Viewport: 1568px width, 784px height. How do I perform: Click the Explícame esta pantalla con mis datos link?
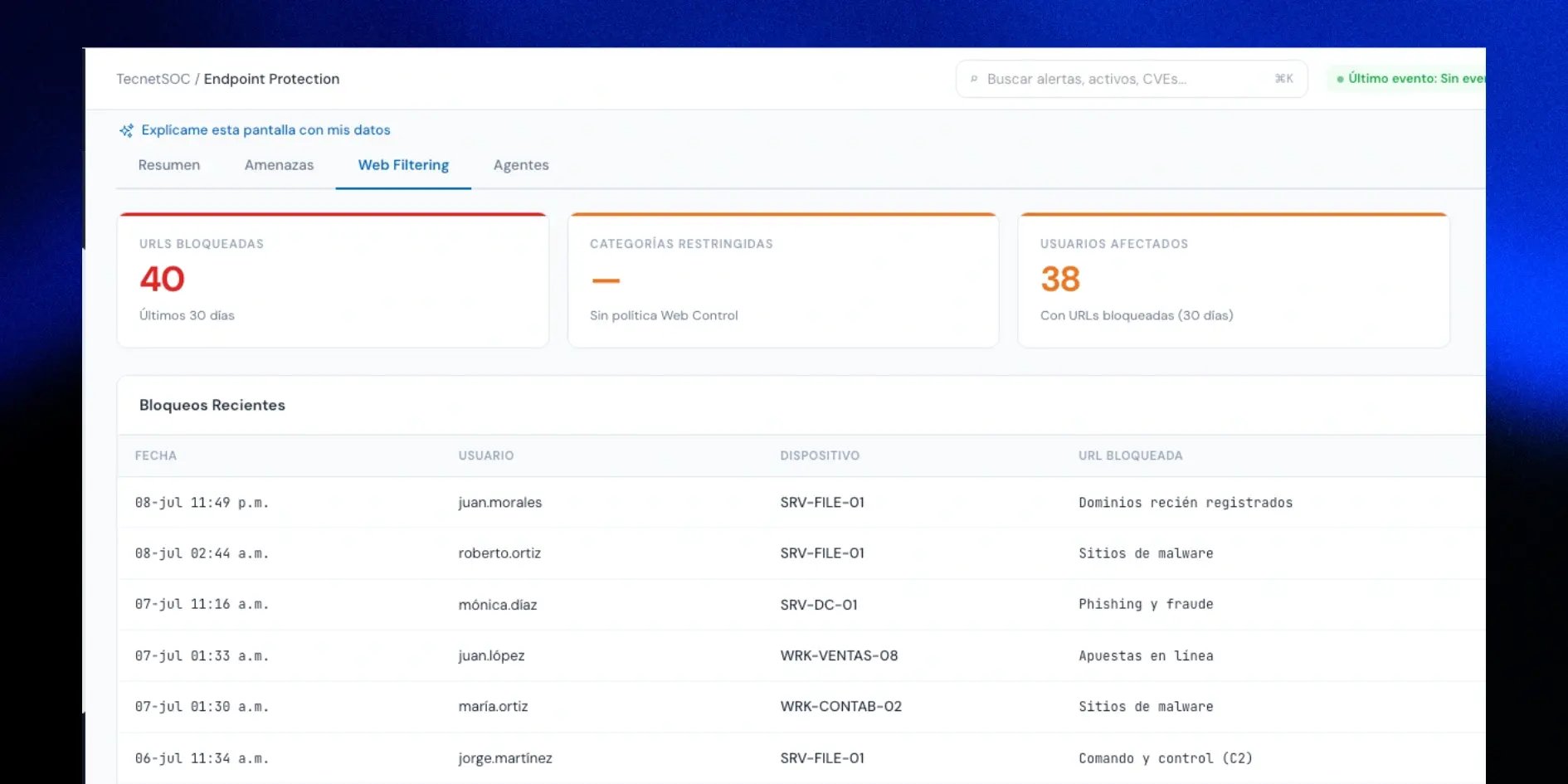coord(265,130)
